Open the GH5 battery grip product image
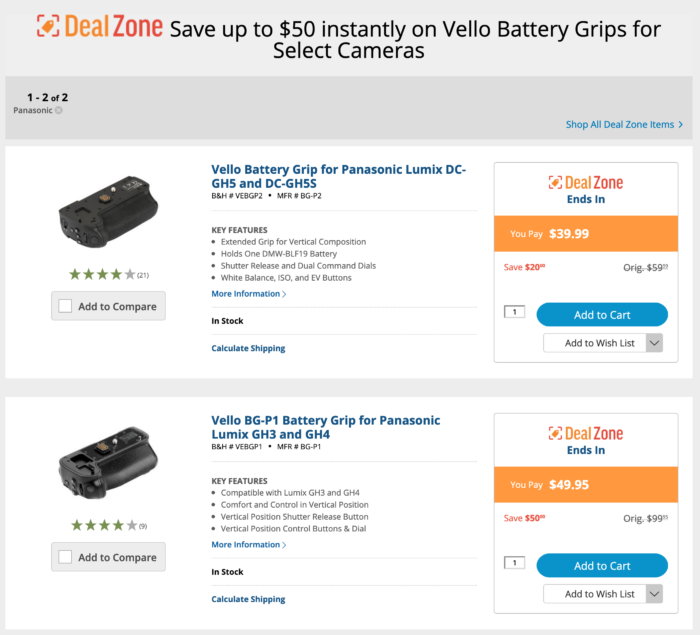 [x=108, y=211]
